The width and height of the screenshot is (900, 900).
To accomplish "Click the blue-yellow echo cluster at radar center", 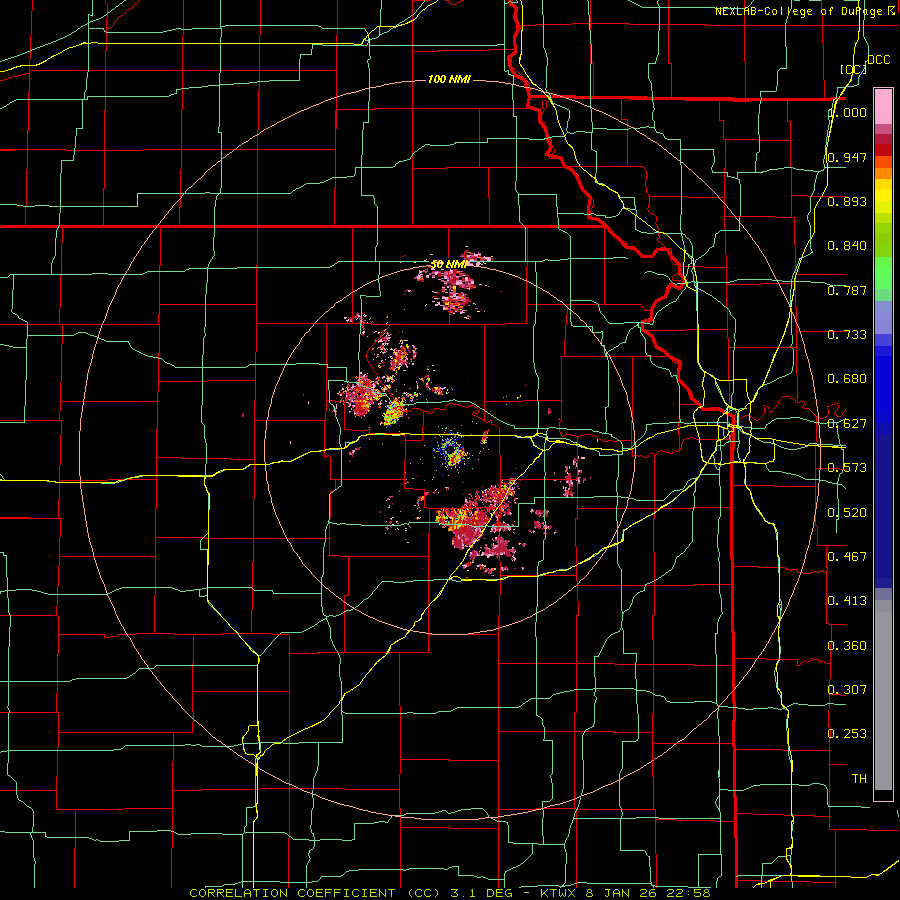I will point(451,451).
